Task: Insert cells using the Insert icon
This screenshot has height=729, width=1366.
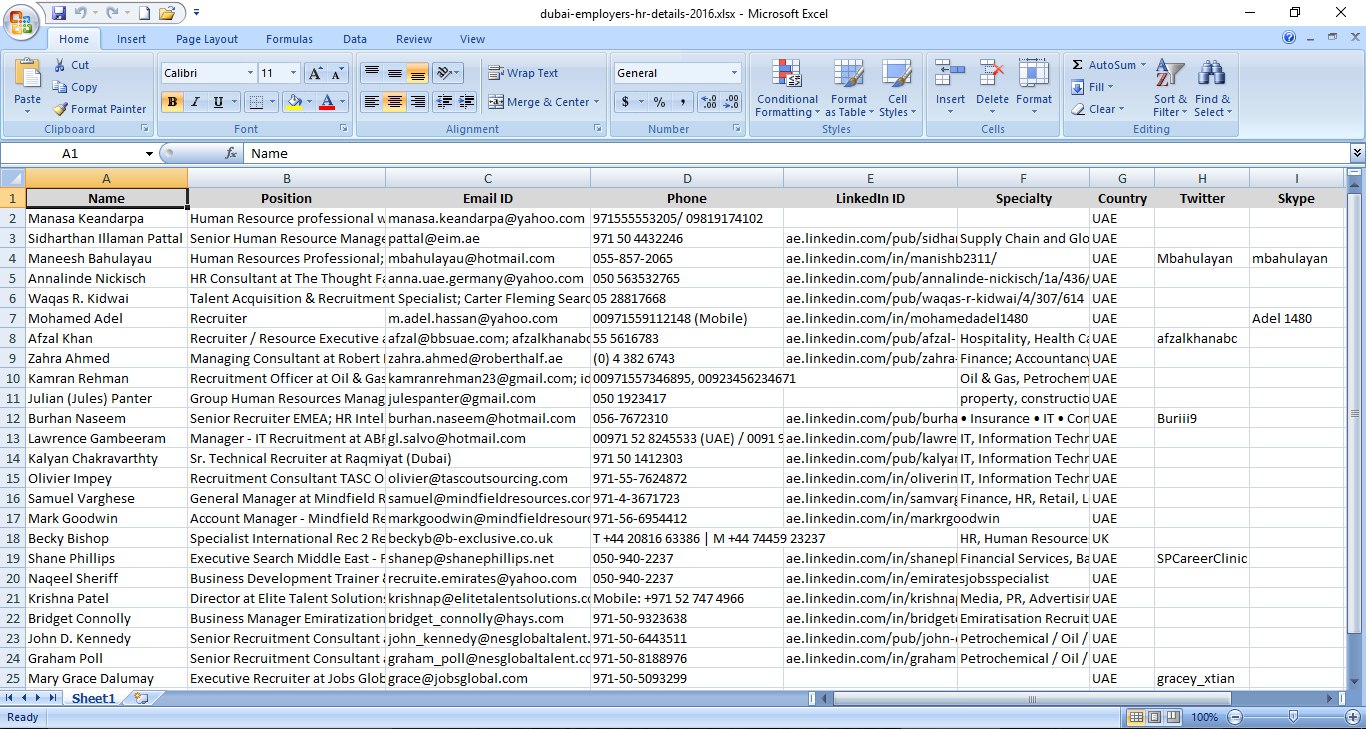Action: click(x=950, y=74)
